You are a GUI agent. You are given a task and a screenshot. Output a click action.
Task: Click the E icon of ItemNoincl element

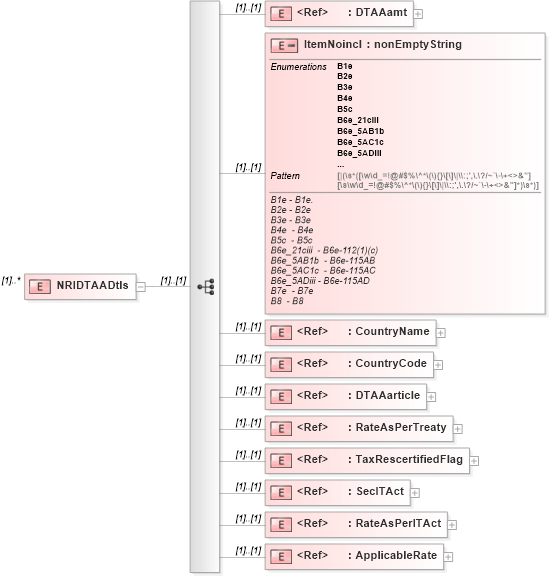(x=284, y=46)
